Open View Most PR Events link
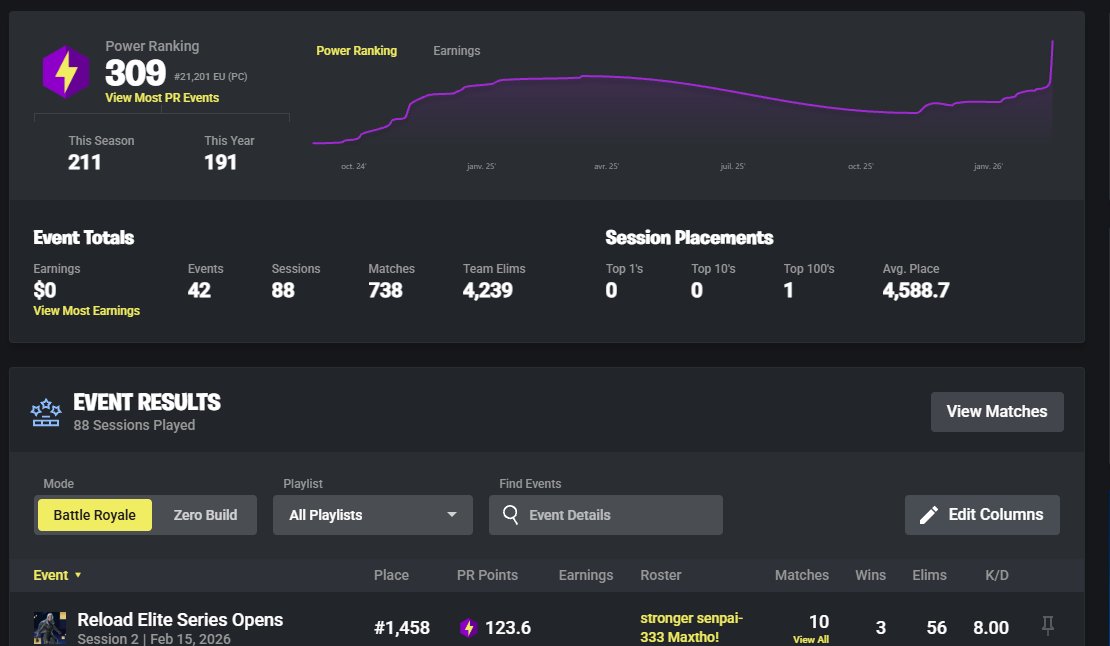 [x=162, y=98]
